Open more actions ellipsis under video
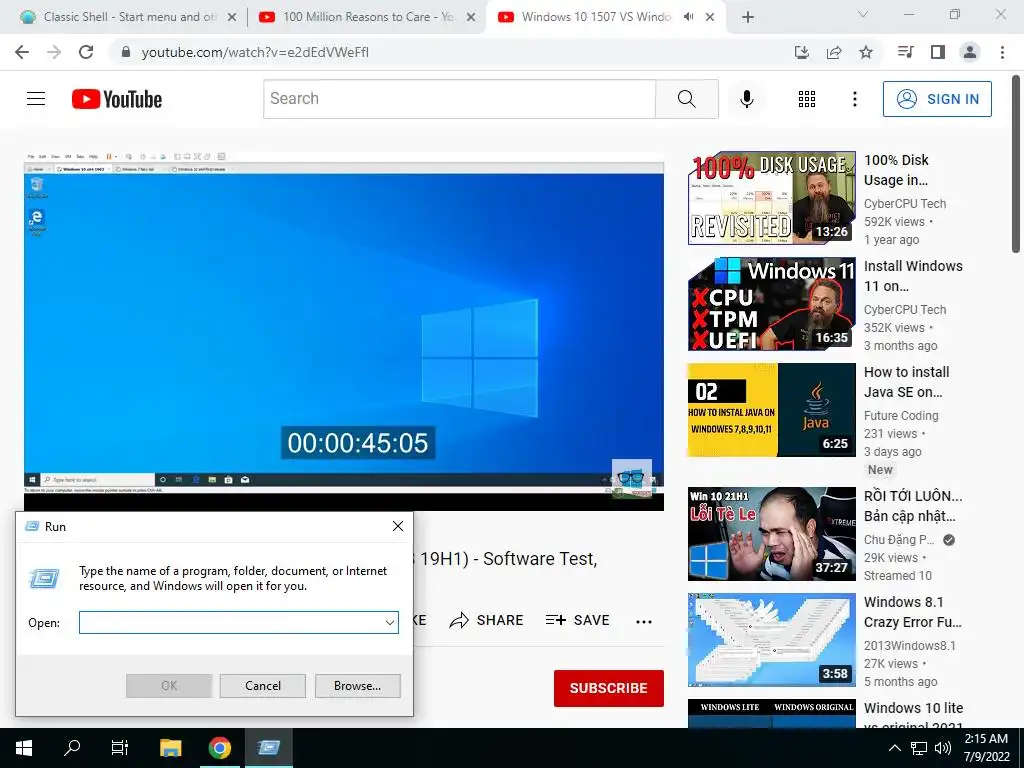This screenshot has width=1024, height=768. (644, 622)
